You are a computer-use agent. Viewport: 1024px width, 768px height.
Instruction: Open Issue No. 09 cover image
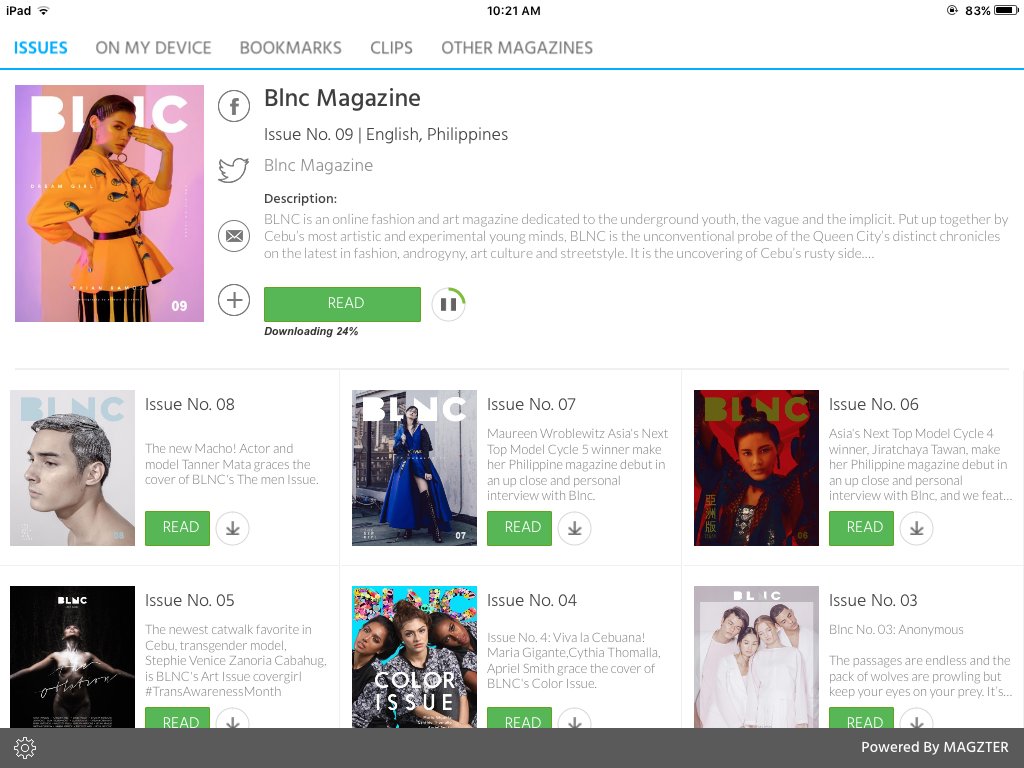[x=109, y=203]
